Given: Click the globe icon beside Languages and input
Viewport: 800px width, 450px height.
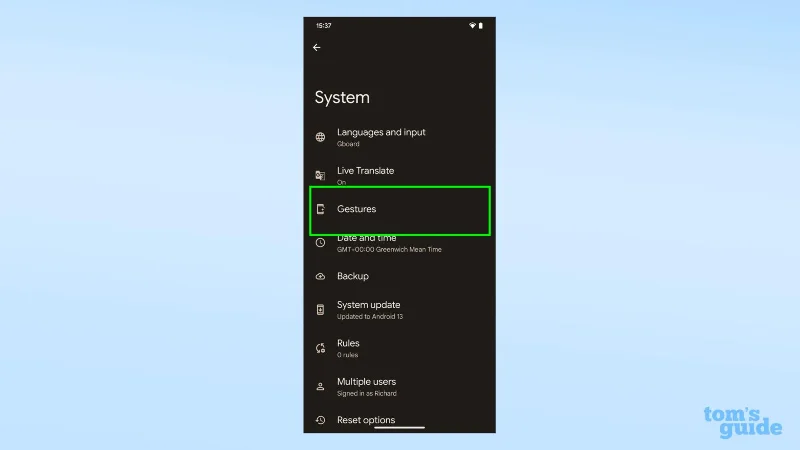Looking at the screenshot, I should (320, 137).
